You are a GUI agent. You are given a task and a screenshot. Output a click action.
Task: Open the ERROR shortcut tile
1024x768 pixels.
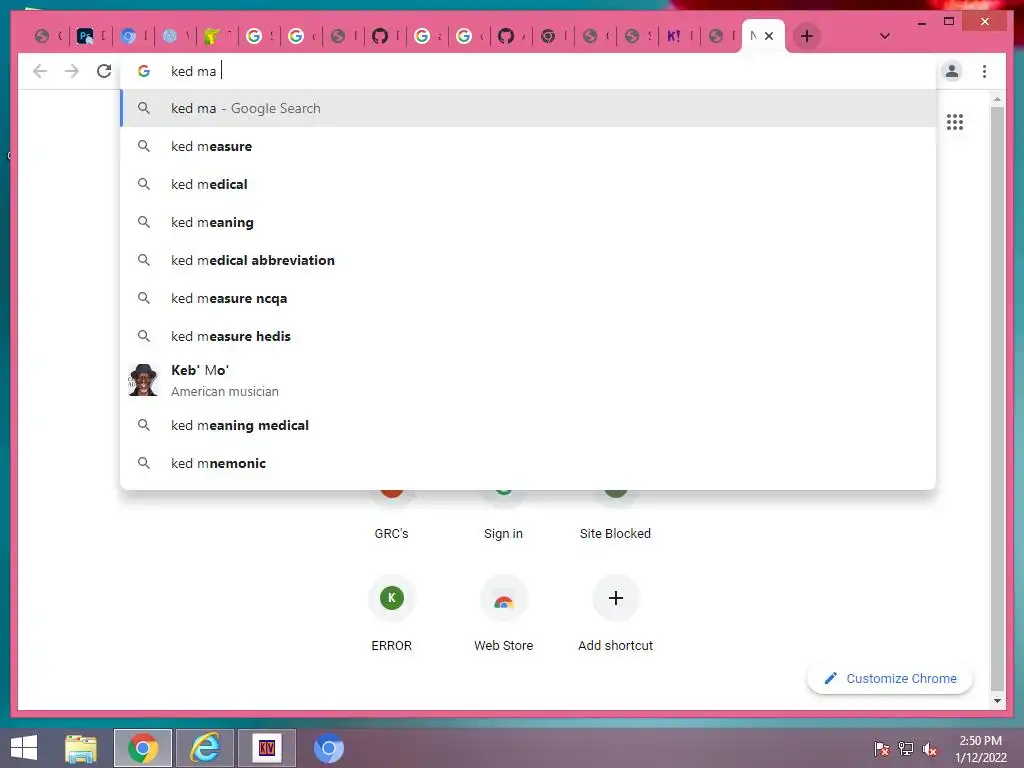tap(391, 613)
